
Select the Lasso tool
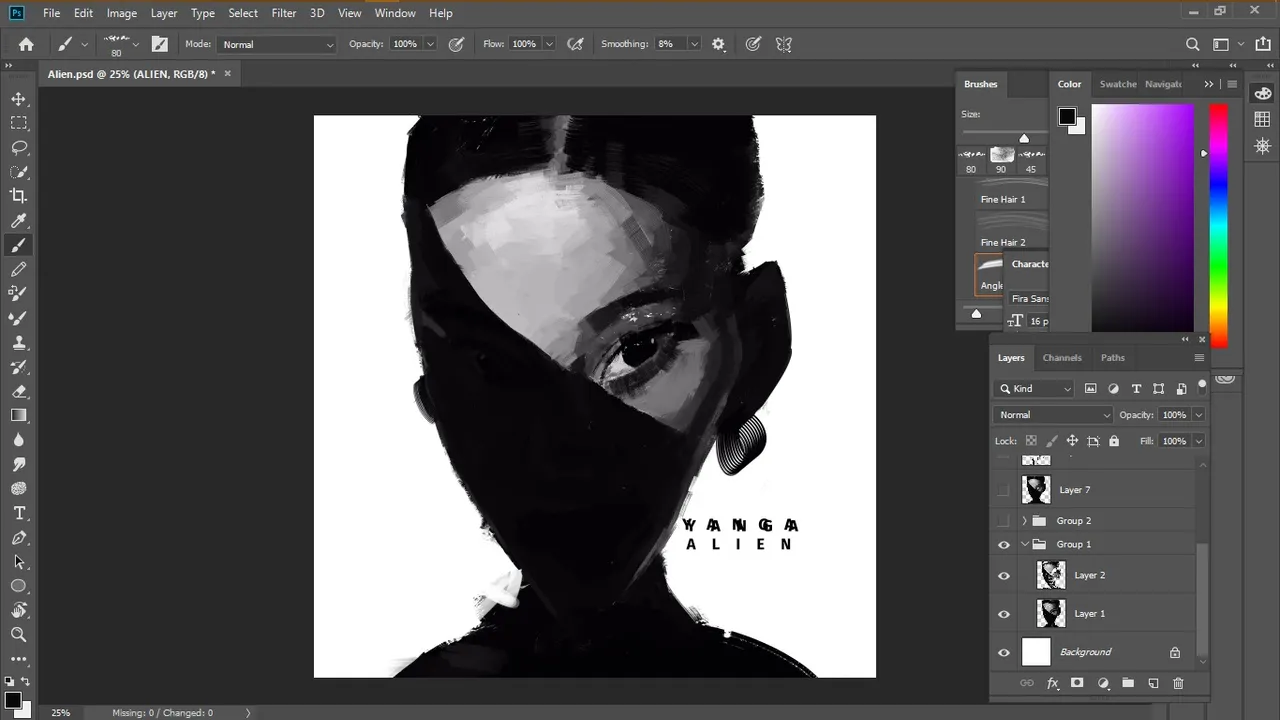point(19,148)
